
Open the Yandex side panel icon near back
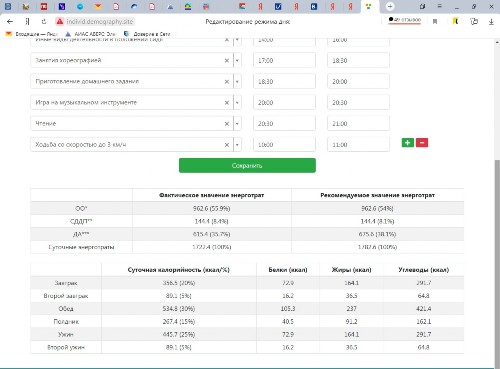click(27, 22)
